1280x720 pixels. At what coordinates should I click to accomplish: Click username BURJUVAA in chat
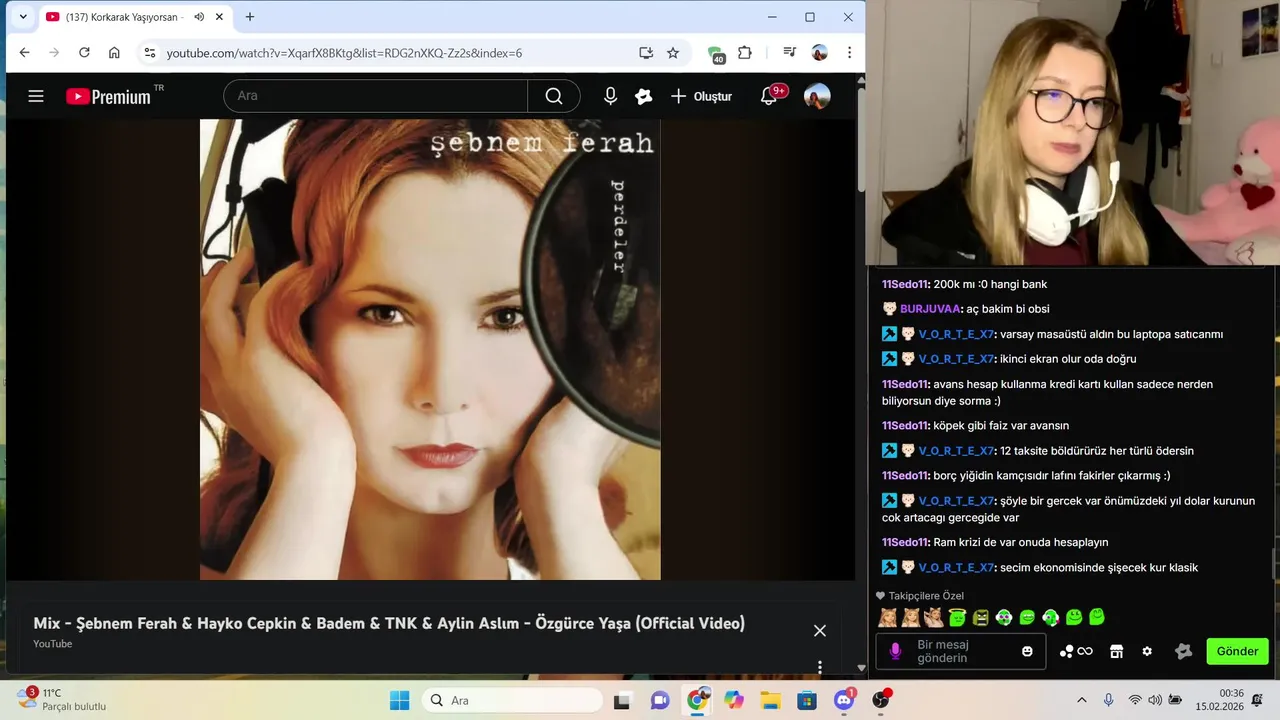(x=931, y=309)
